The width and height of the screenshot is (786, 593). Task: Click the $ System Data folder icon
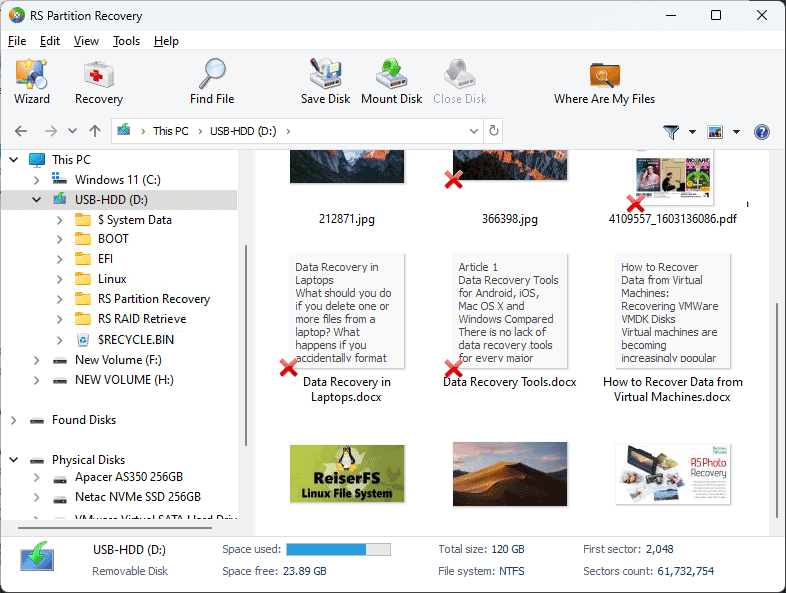pos(83,220)
